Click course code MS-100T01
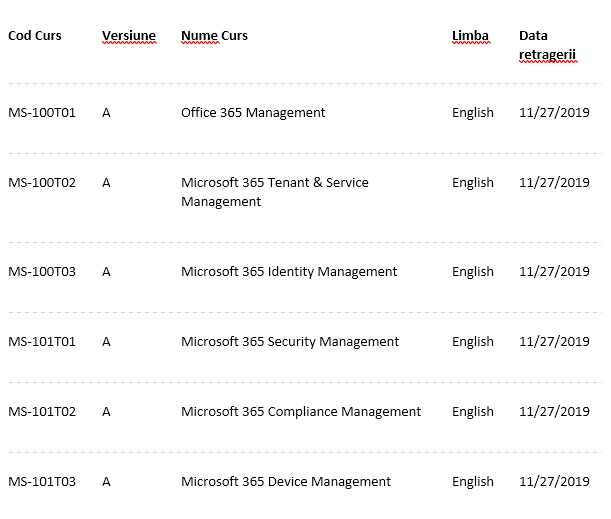611x519 pixels. (x=42, y=113)
